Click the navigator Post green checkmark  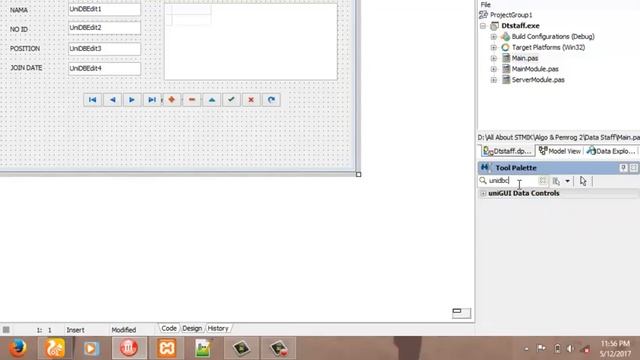pyautogui.click(x=231, y=100)
